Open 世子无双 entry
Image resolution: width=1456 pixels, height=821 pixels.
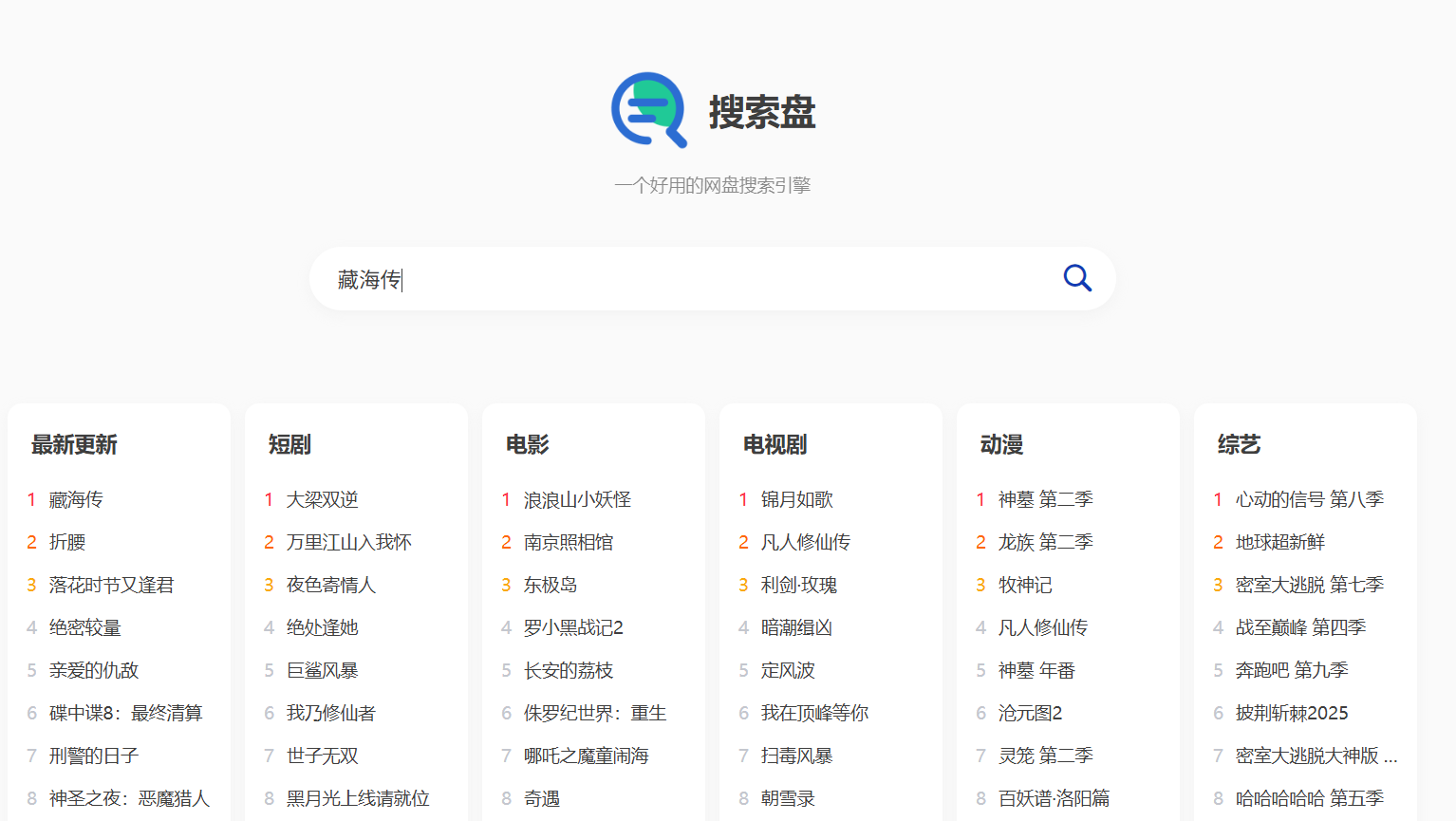pos(323,756)
